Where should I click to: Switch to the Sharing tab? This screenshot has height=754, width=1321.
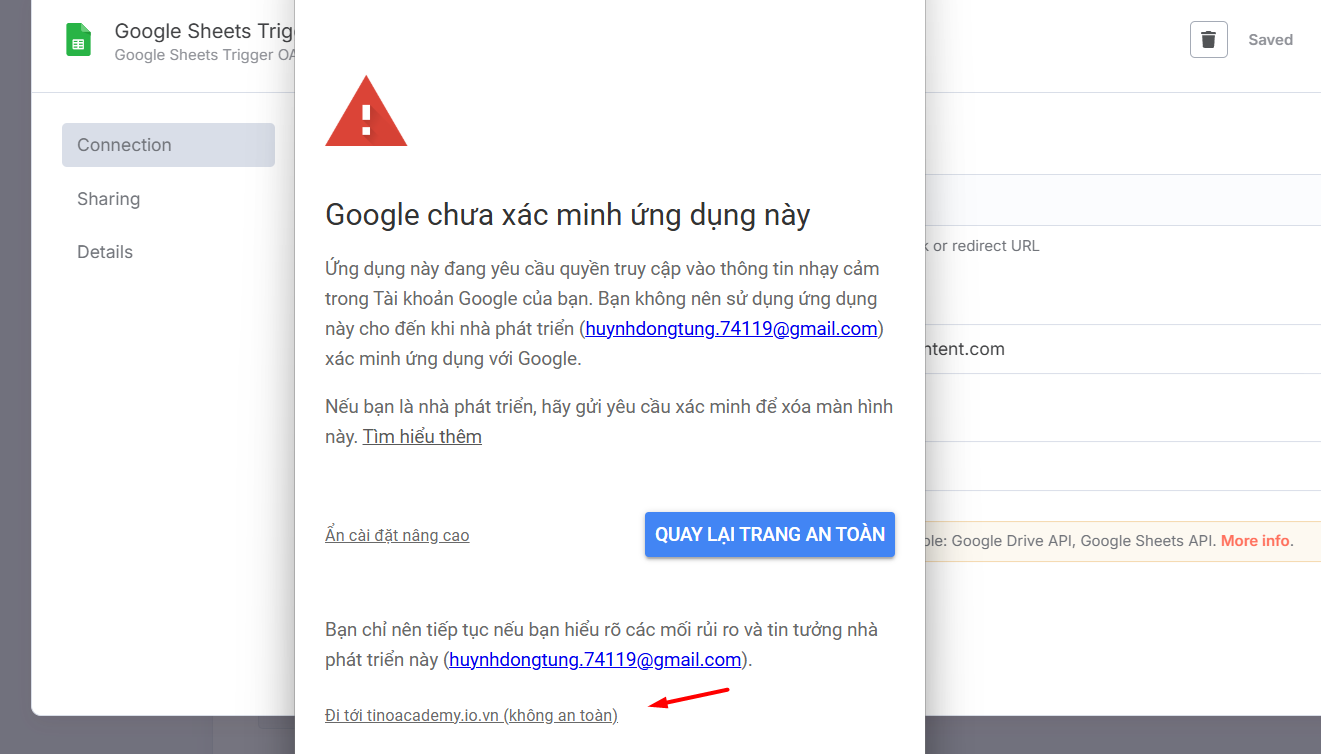coord(108,199)
